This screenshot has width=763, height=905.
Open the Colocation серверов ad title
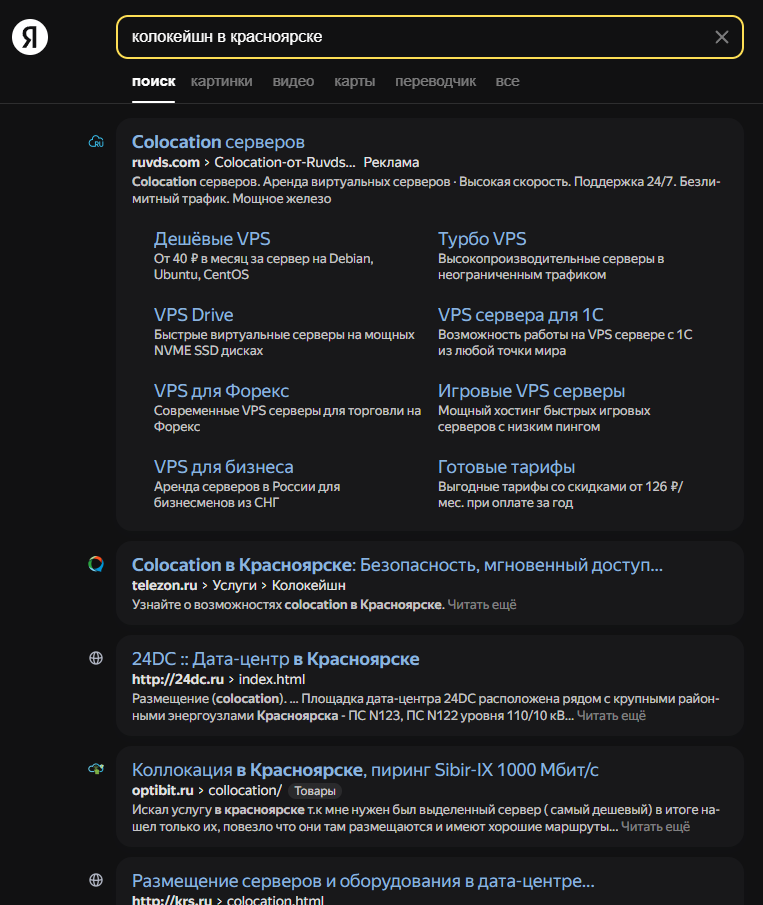[218, 142]
